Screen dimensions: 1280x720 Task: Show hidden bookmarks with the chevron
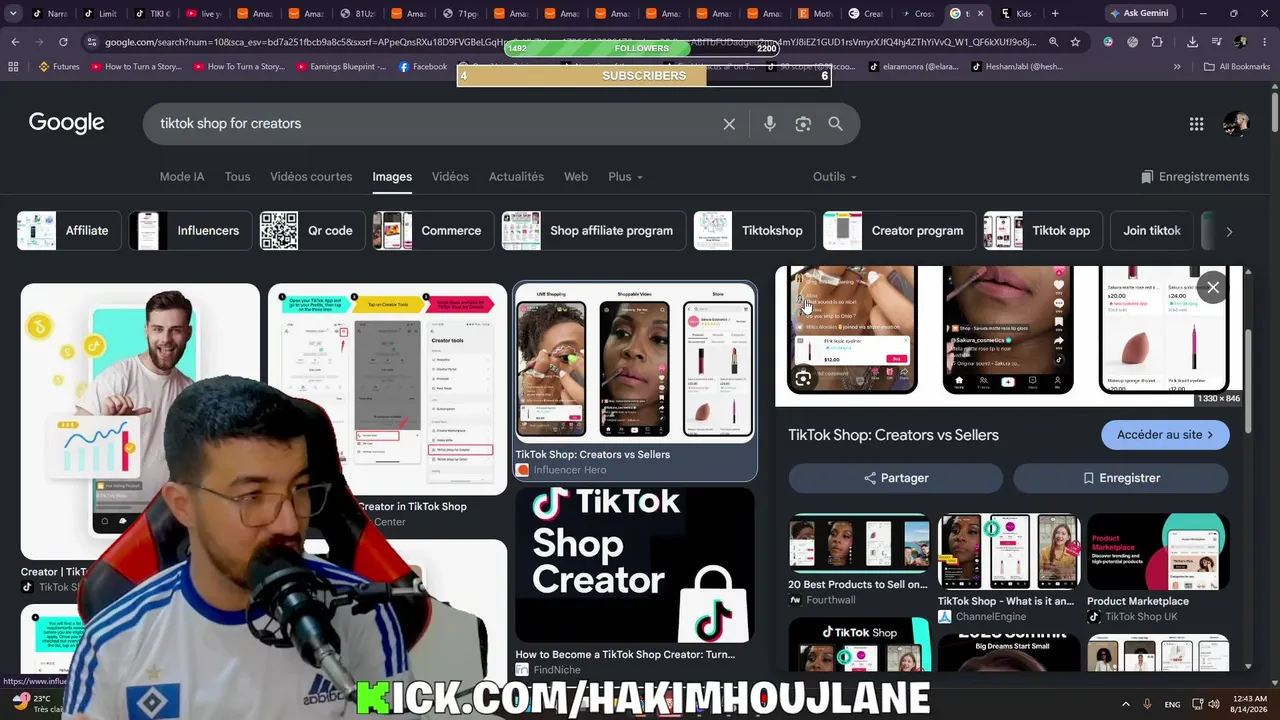(1177, 67)
